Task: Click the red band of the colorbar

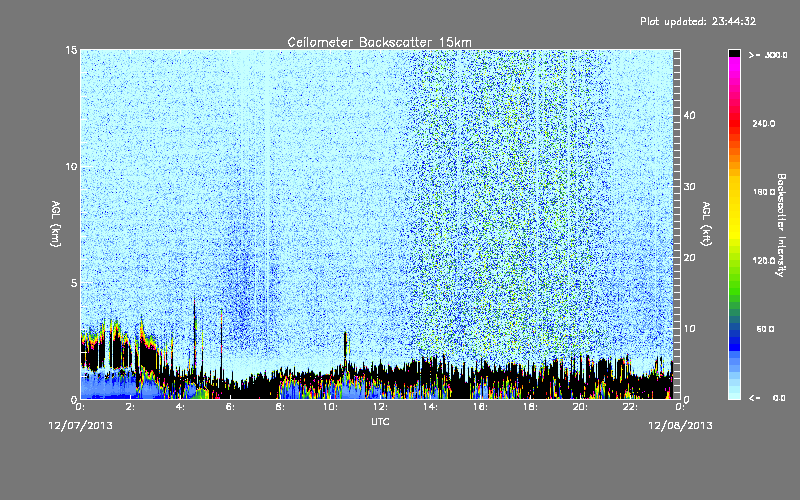Action: 734,122
